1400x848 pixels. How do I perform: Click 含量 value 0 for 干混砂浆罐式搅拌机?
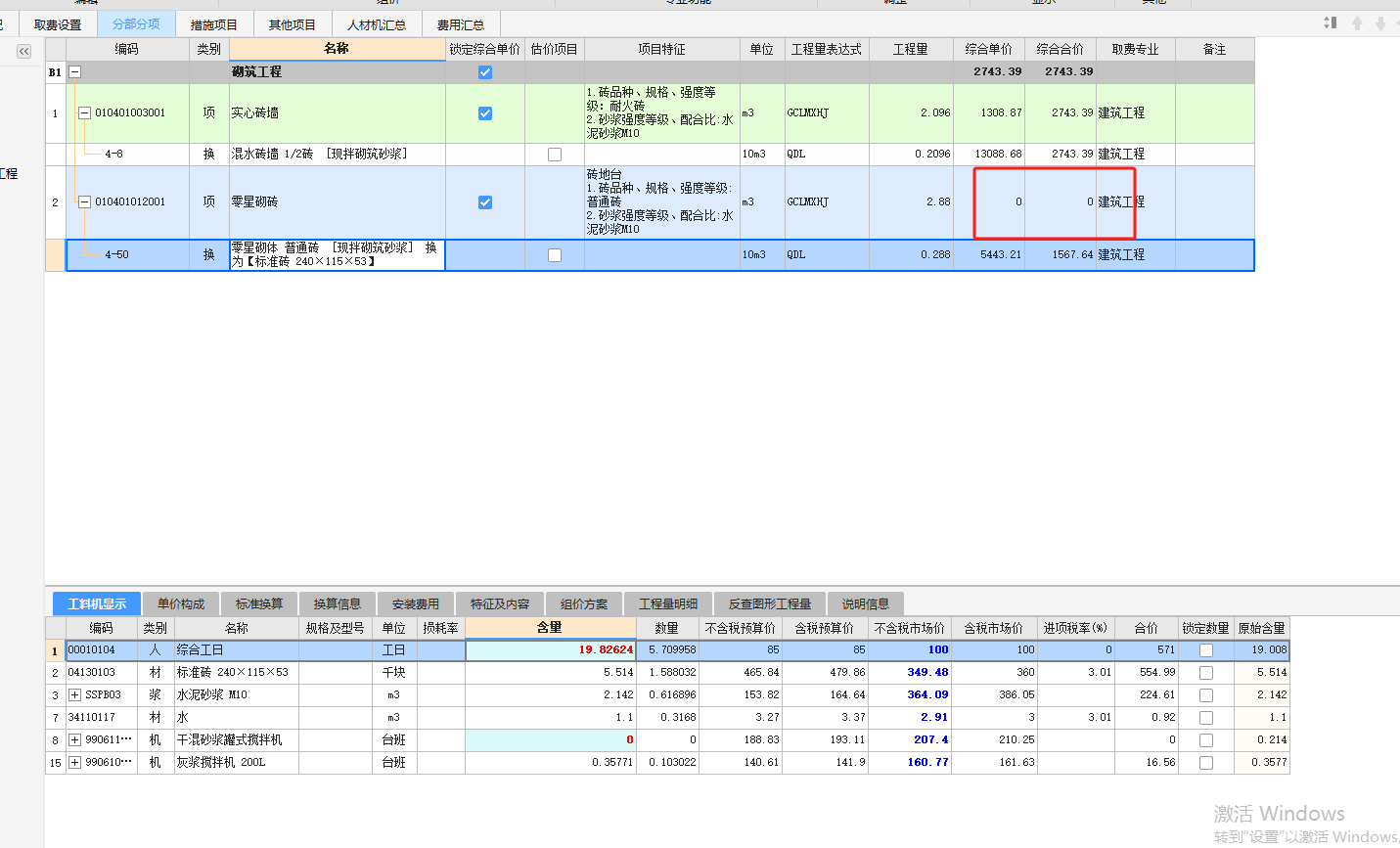coord(551,740)
